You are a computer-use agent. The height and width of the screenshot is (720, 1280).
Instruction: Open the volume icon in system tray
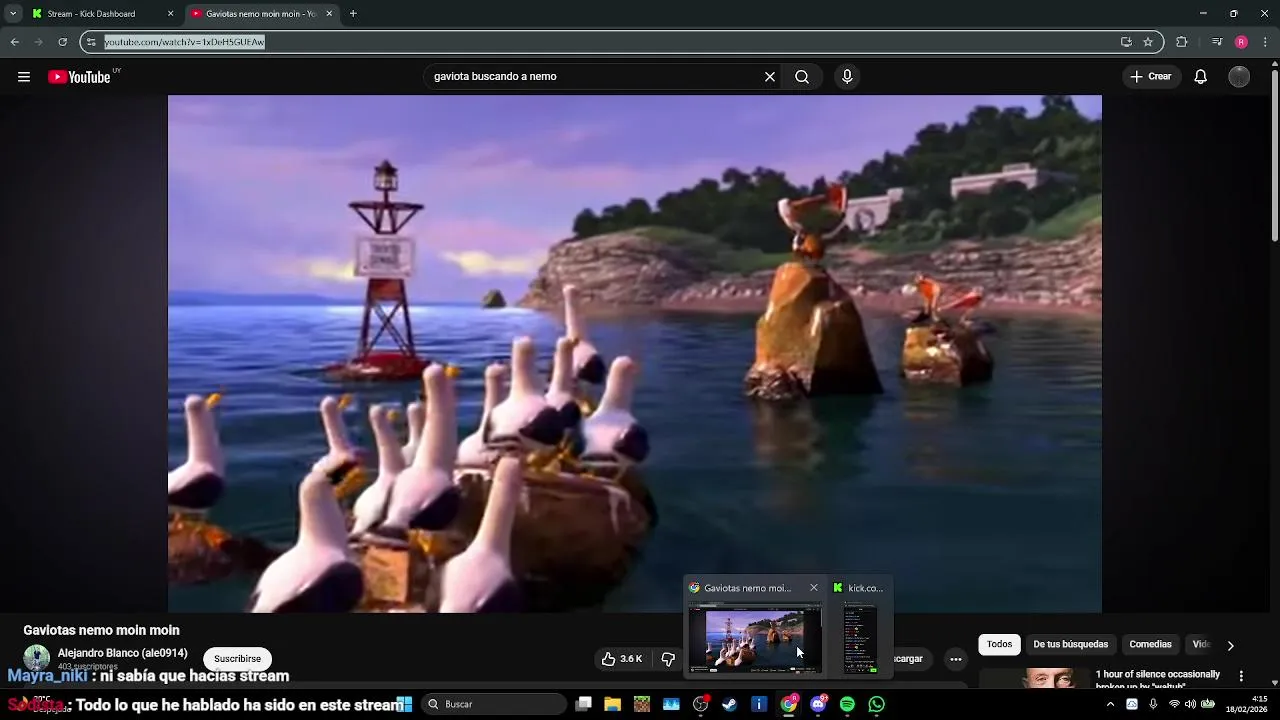point(1190,704)
